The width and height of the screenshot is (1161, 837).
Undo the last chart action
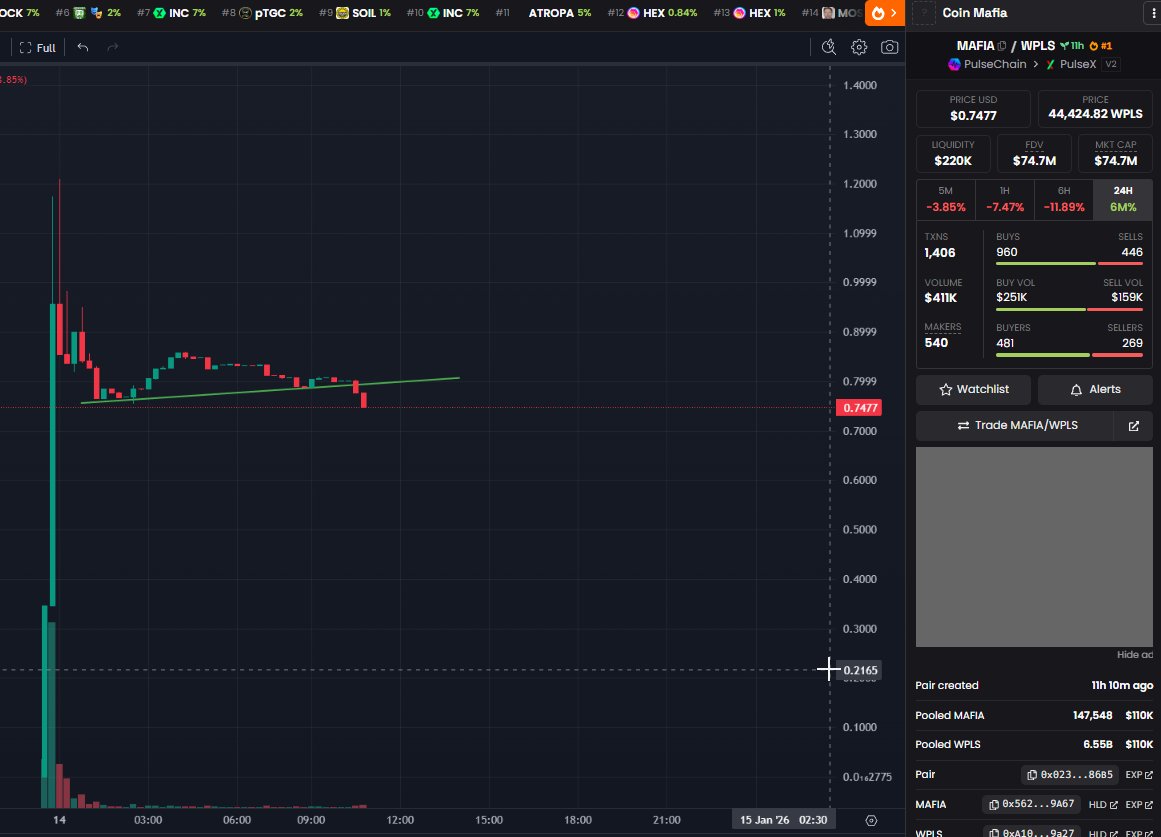pos(83,47)
